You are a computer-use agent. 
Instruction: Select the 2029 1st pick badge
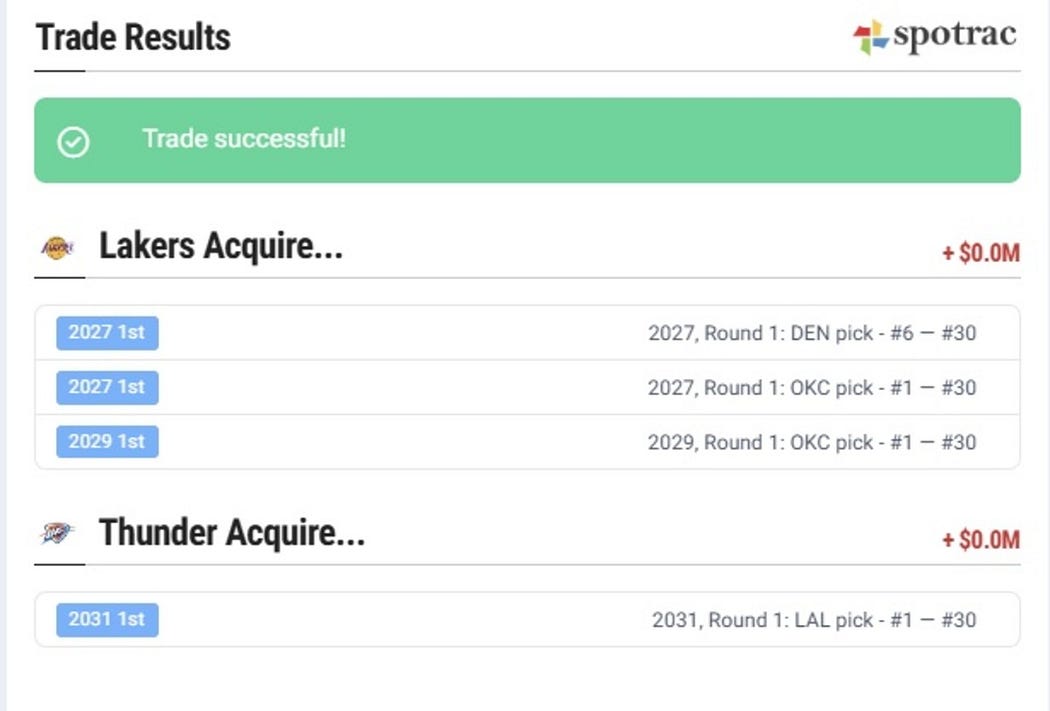click(107, 441)
